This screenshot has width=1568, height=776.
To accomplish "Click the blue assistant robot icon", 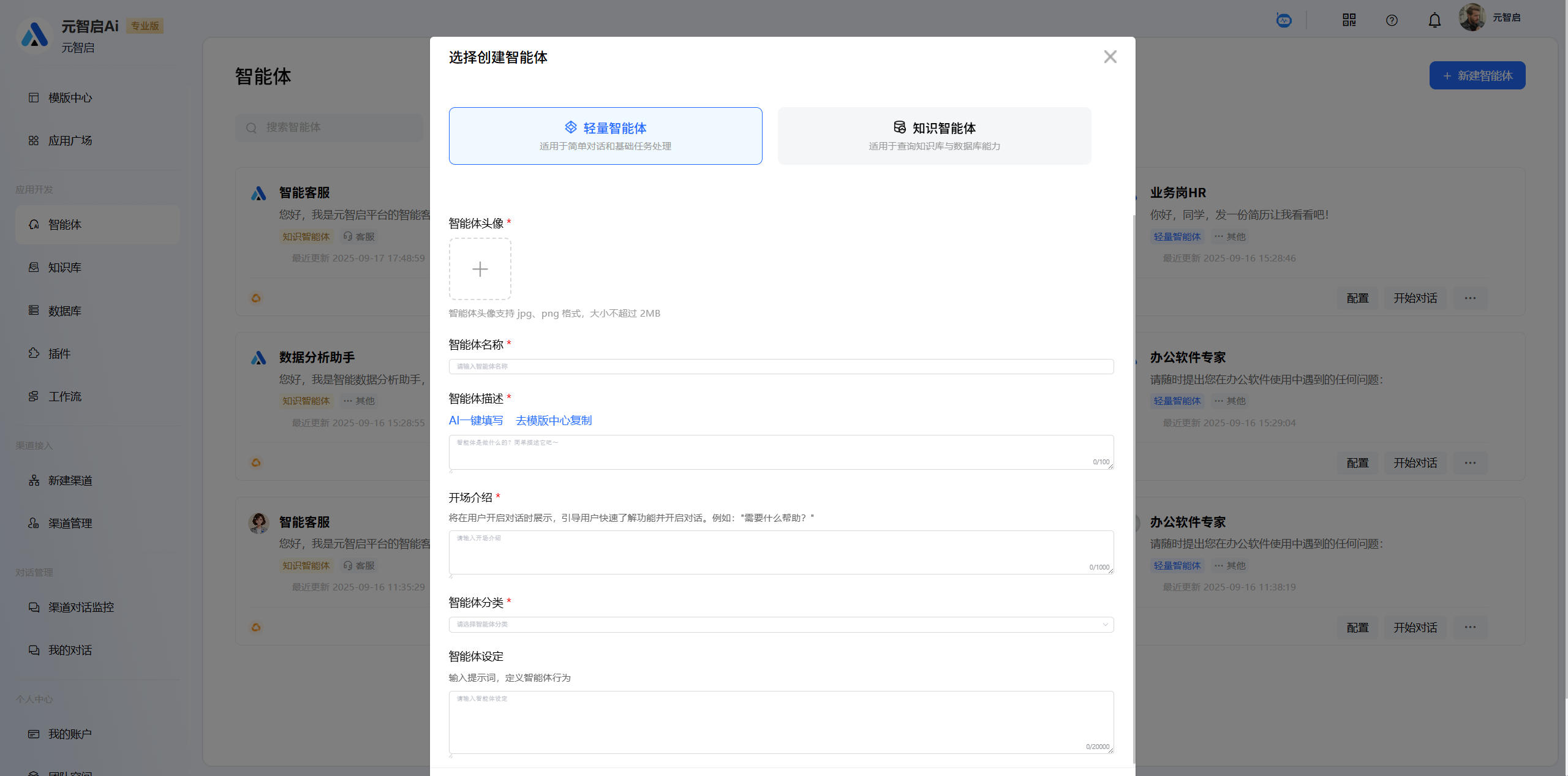I will coord(1284,20).
